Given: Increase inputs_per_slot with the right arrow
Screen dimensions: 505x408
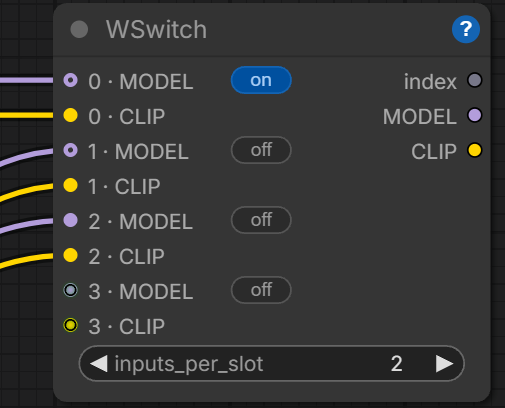Looking at the screenshot, I should [x=445, y=363].
